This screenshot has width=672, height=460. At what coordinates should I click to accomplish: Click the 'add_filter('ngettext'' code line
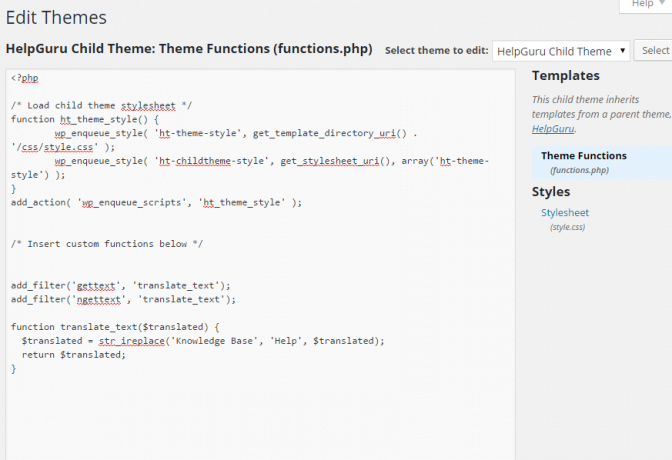(123, 299)
